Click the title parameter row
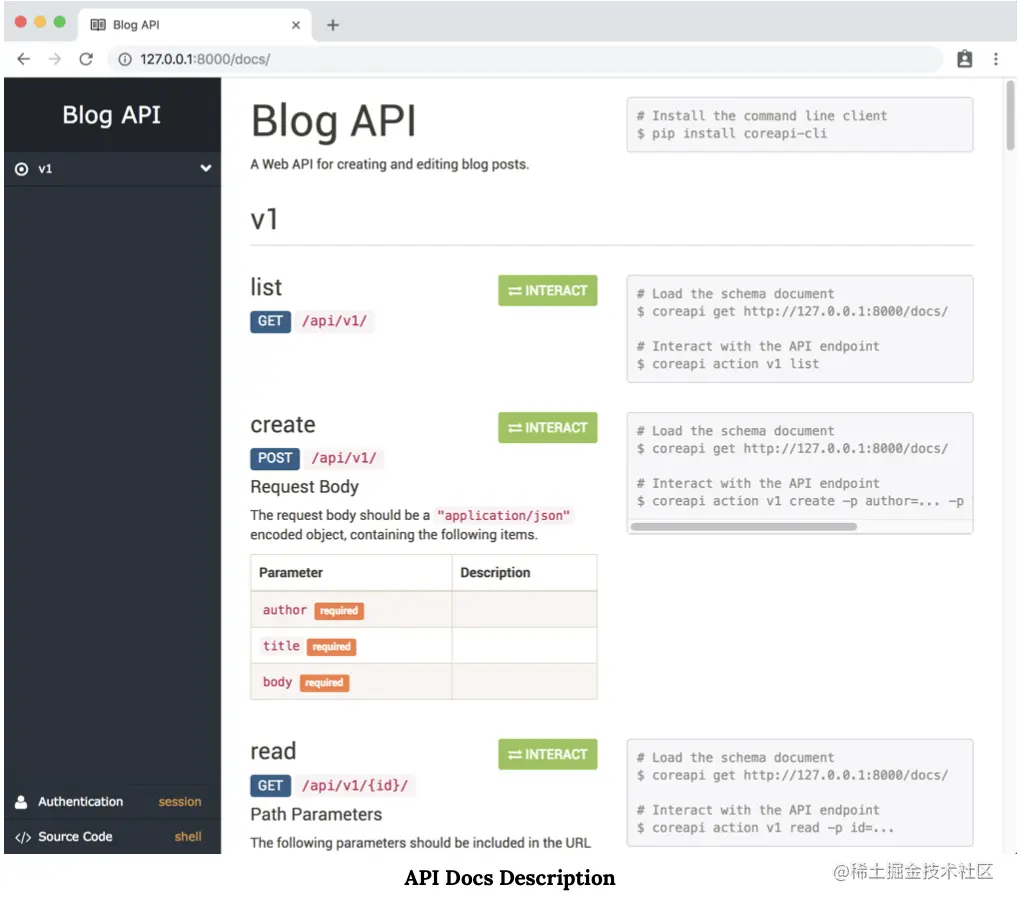 coord(423,646)
